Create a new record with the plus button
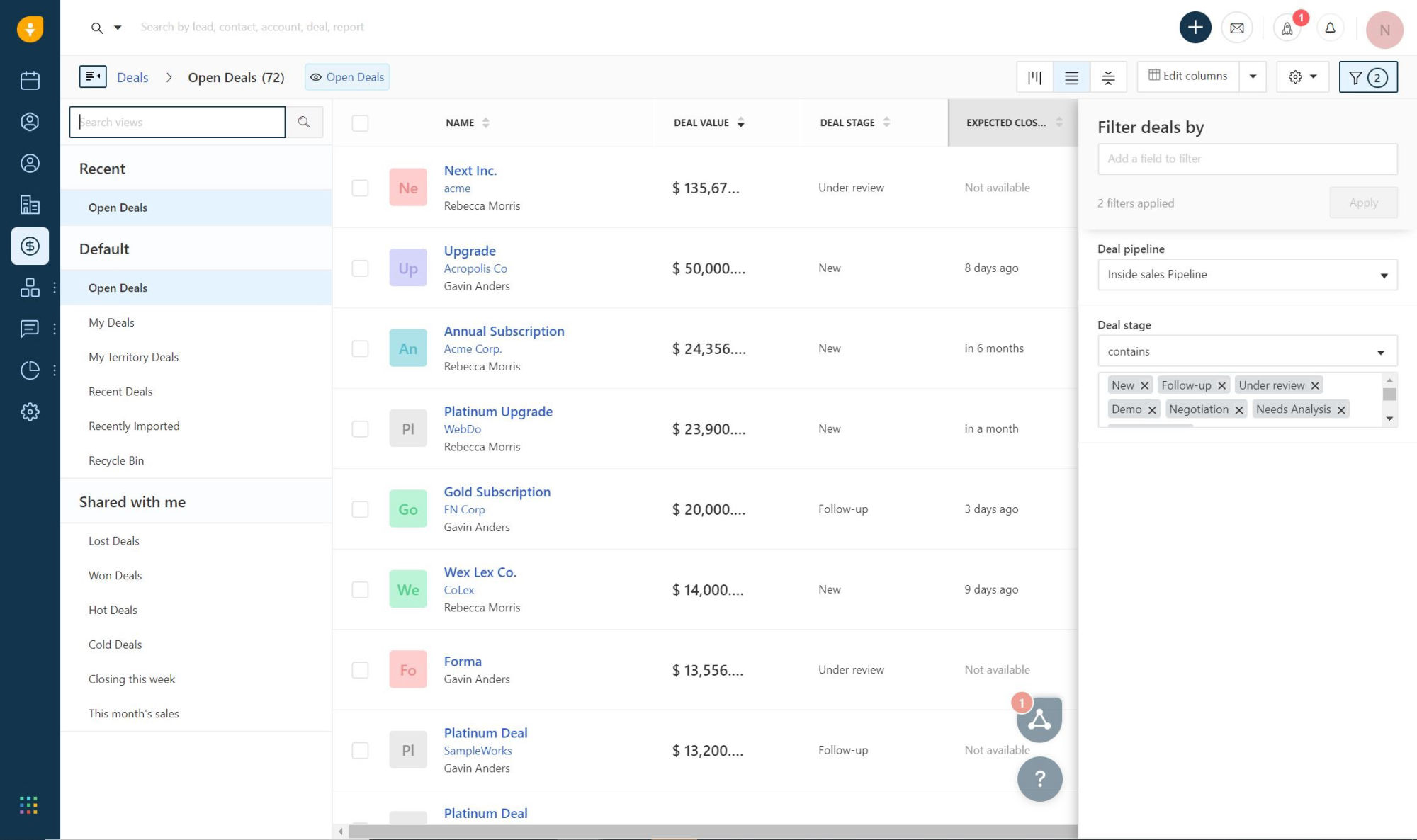Image resolution: width=1417 pixels, height=840 pixels. pos(1195,28)
